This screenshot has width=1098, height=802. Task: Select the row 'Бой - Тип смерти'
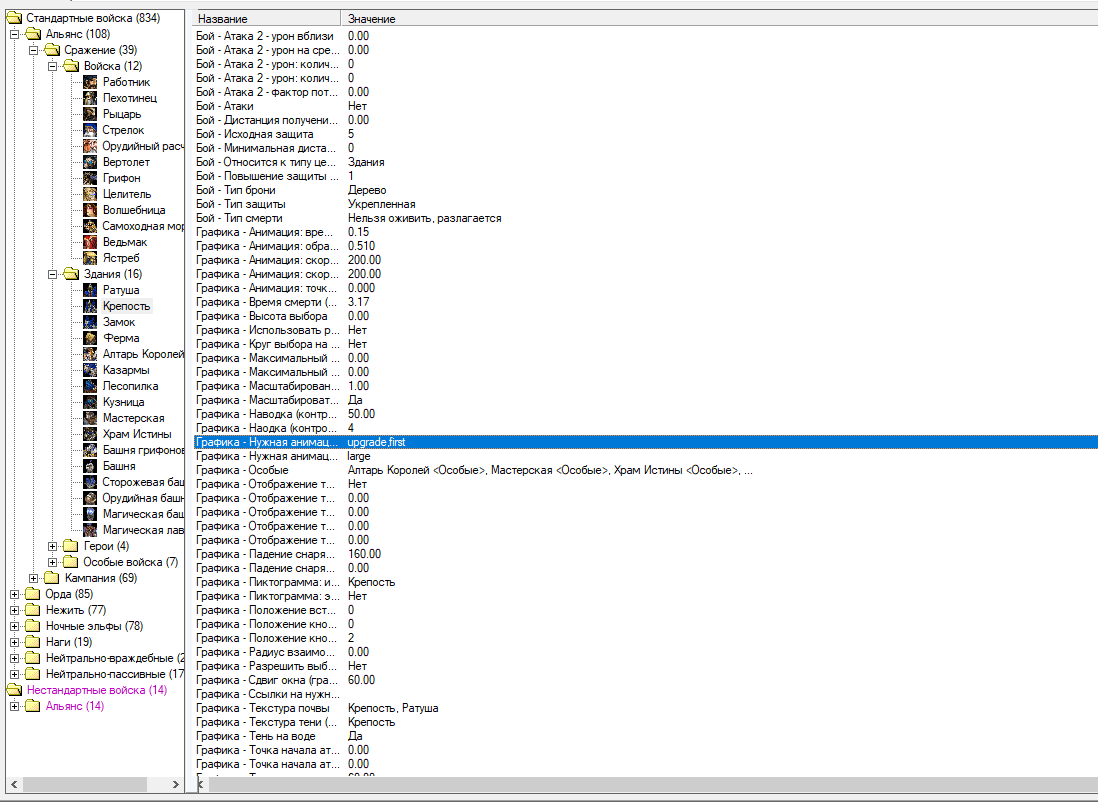pos(646,218)
